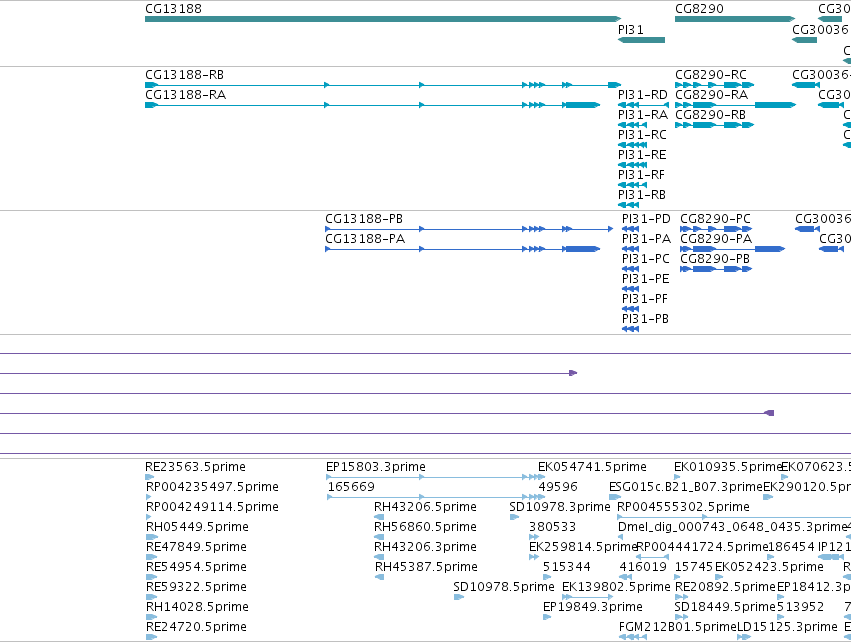Select the RH14028.5prime EST

click(x=151, y=617)
